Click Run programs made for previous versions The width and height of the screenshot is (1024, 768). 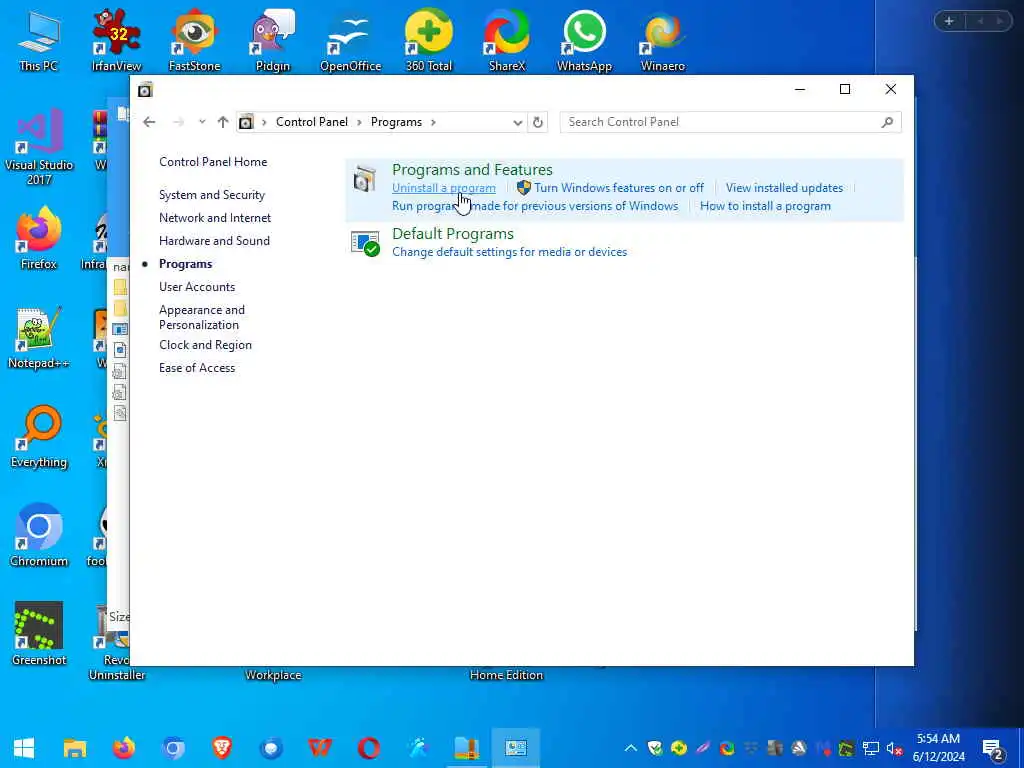coord(535,206)
